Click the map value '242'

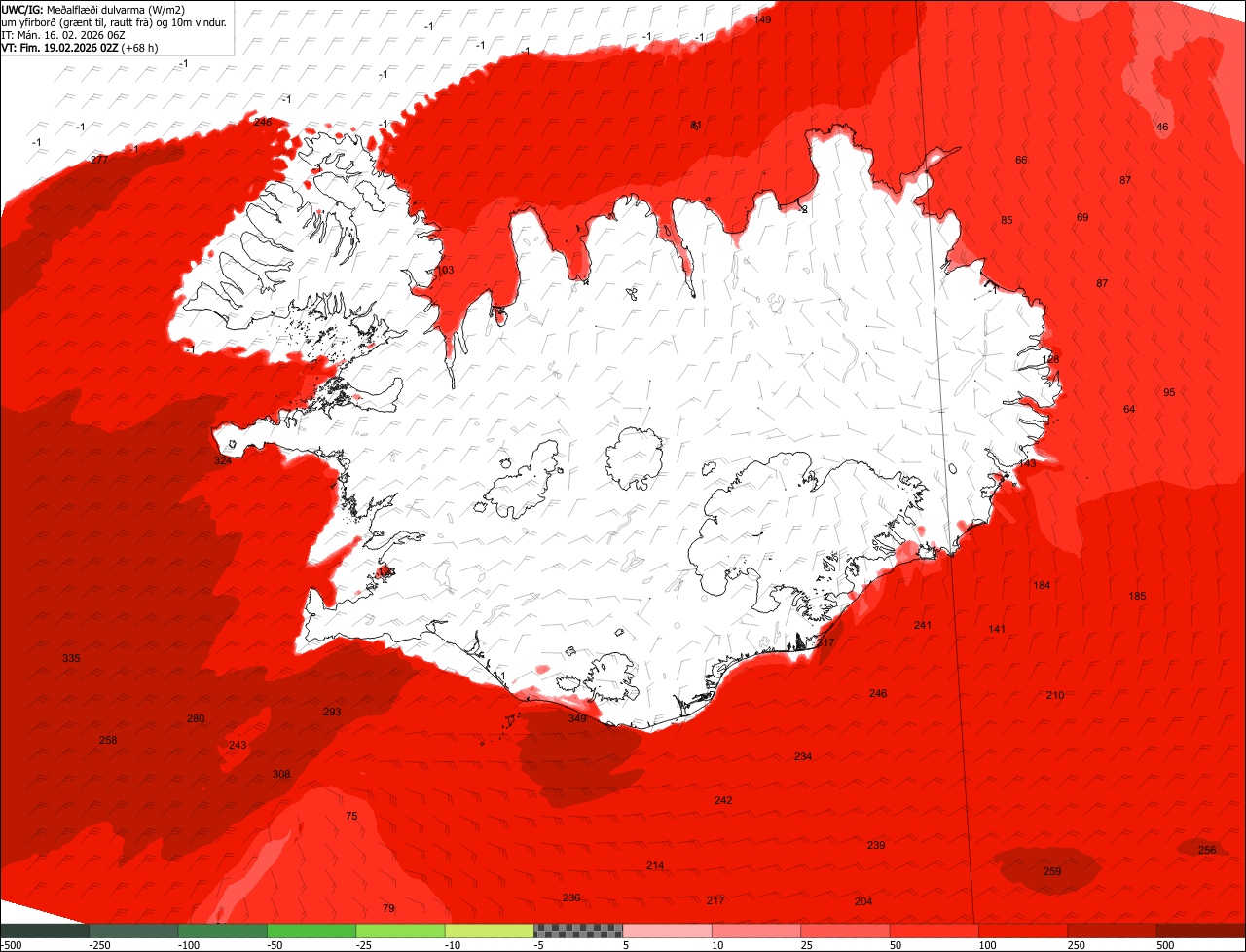pyautogui.click(x=723, y=801)
